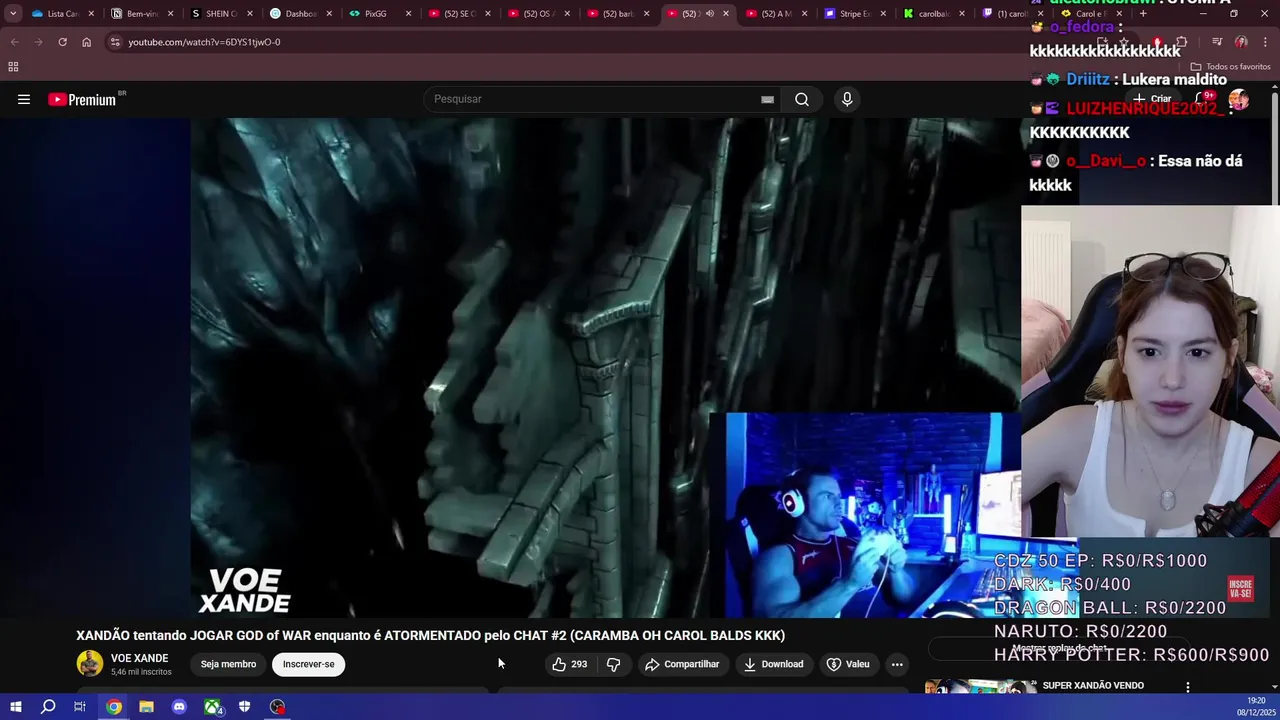The width and height of the screenshot is (1280, 720).
Task: Click the youtube.com address bar URL
Action: 204,42
